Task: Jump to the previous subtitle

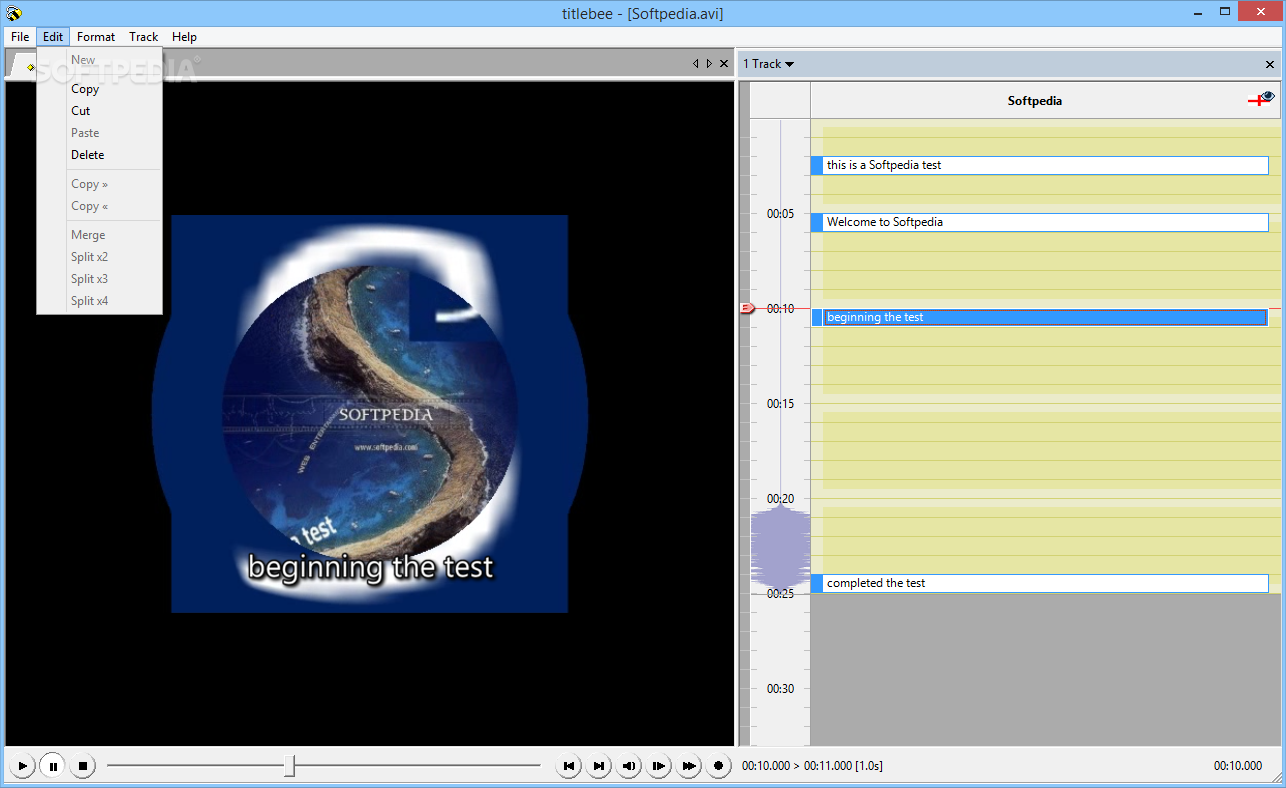Action: point(569,766)
